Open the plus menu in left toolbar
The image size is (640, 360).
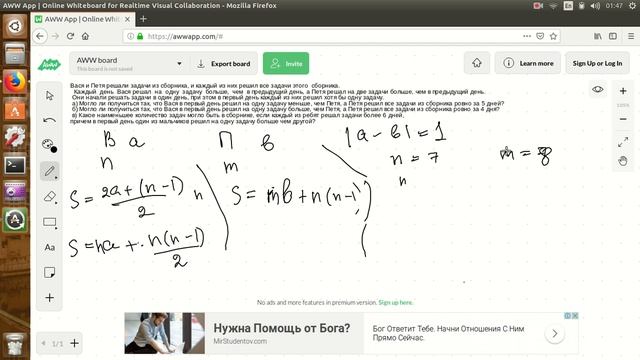point(49,298)
